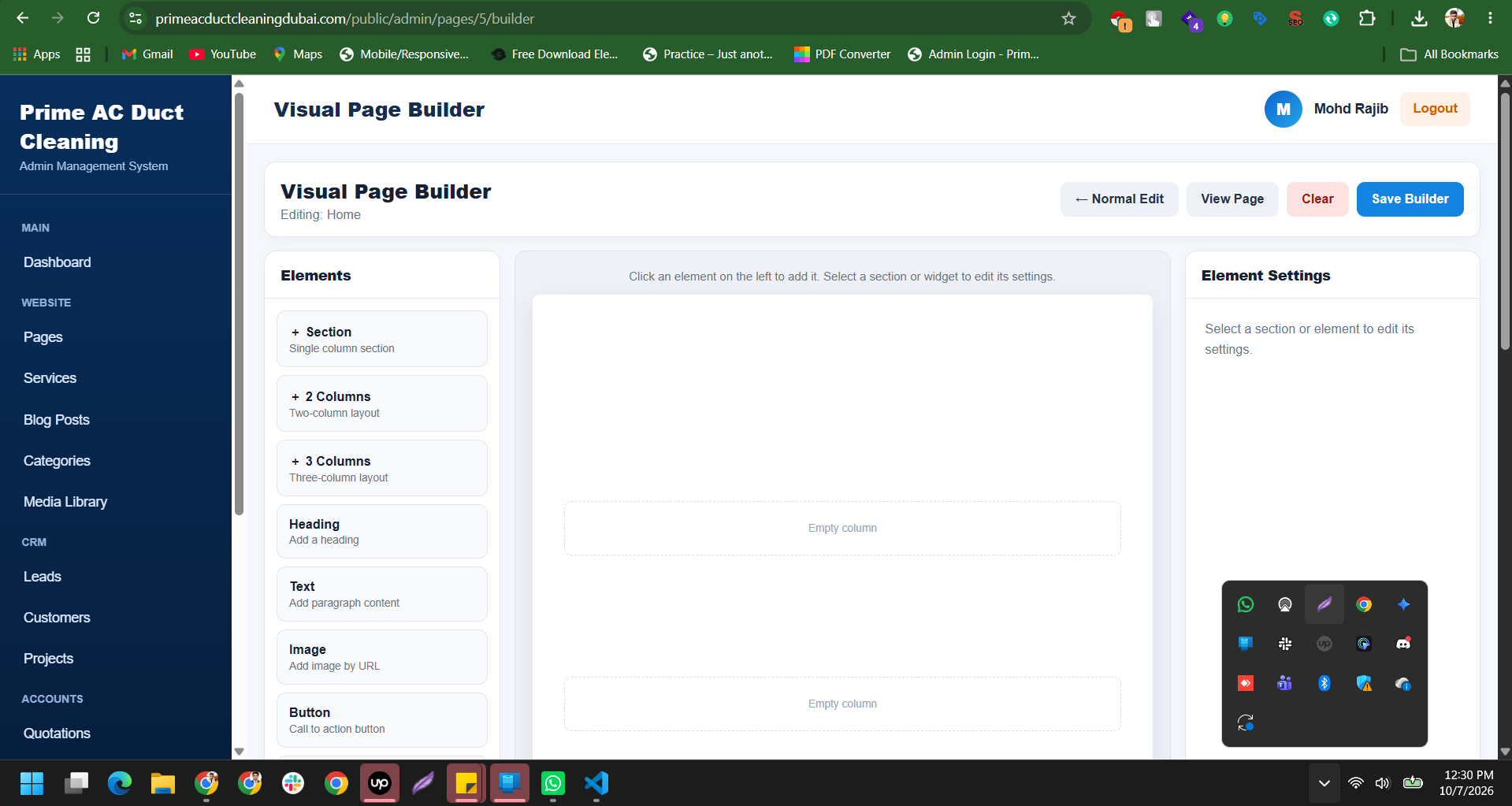Open Visual Studio Code from the taskbar
Viewport: 1512px width, 806px height.
[x=596, y=783]
